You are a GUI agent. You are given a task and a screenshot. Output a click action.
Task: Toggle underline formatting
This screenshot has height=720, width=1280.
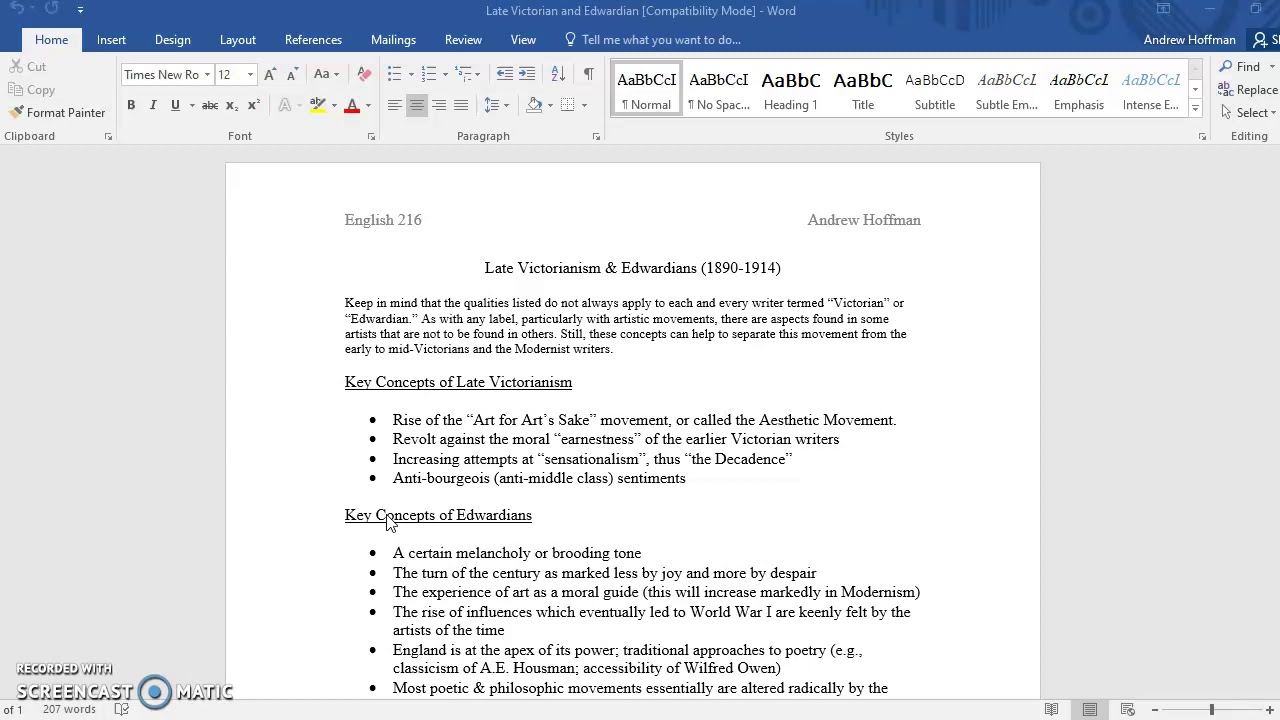pyautogui.click(x=175, y=105)
